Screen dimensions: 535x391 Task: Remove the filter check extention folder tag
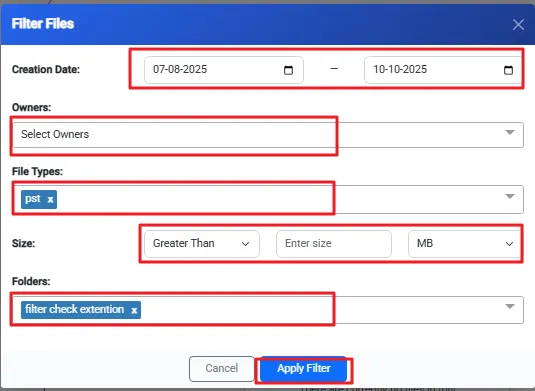point(134,310)
